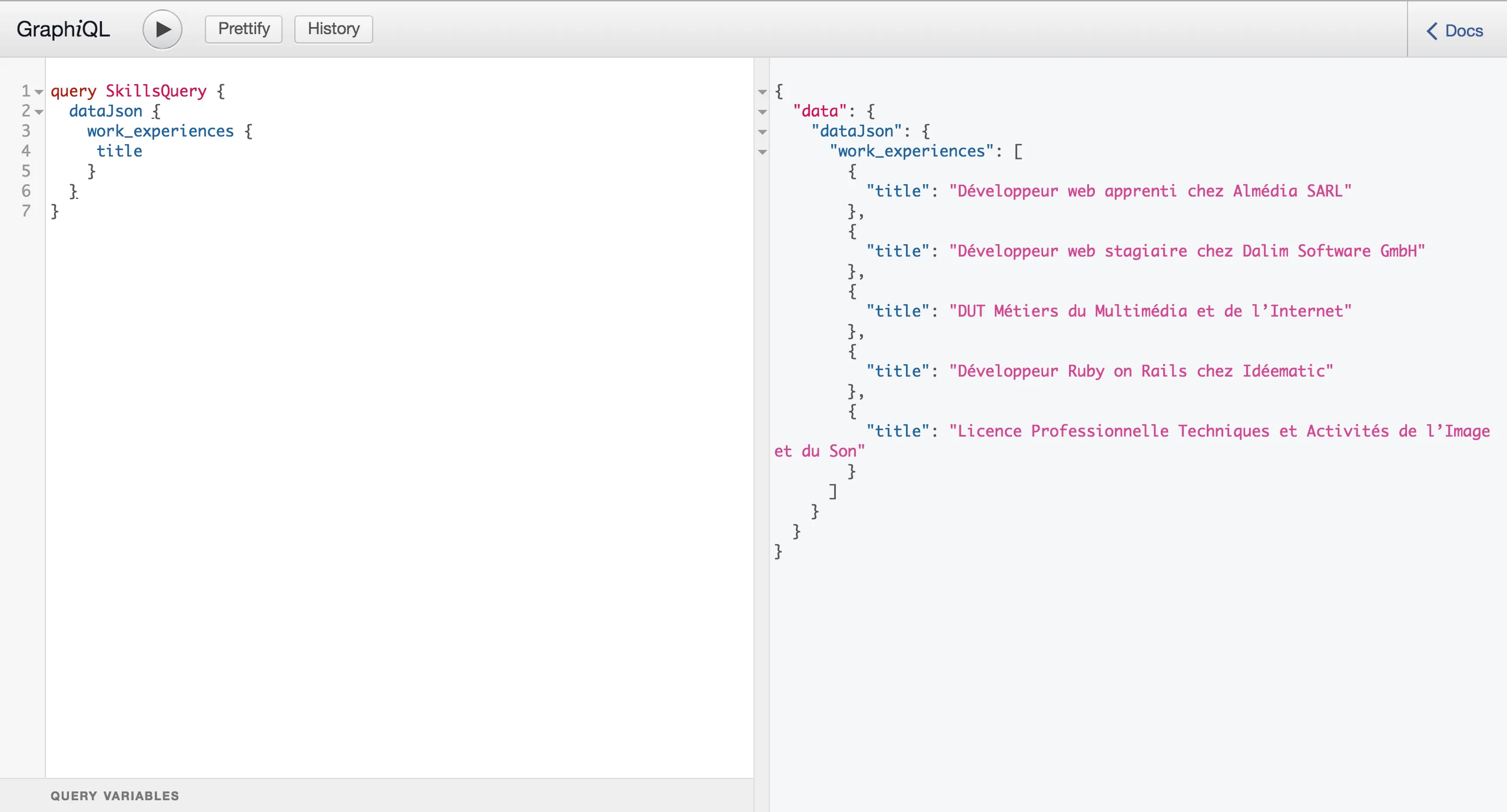Click the Idéematic title string in the results
This screenshot has width=1507, height=812.
coord(1141,371)
